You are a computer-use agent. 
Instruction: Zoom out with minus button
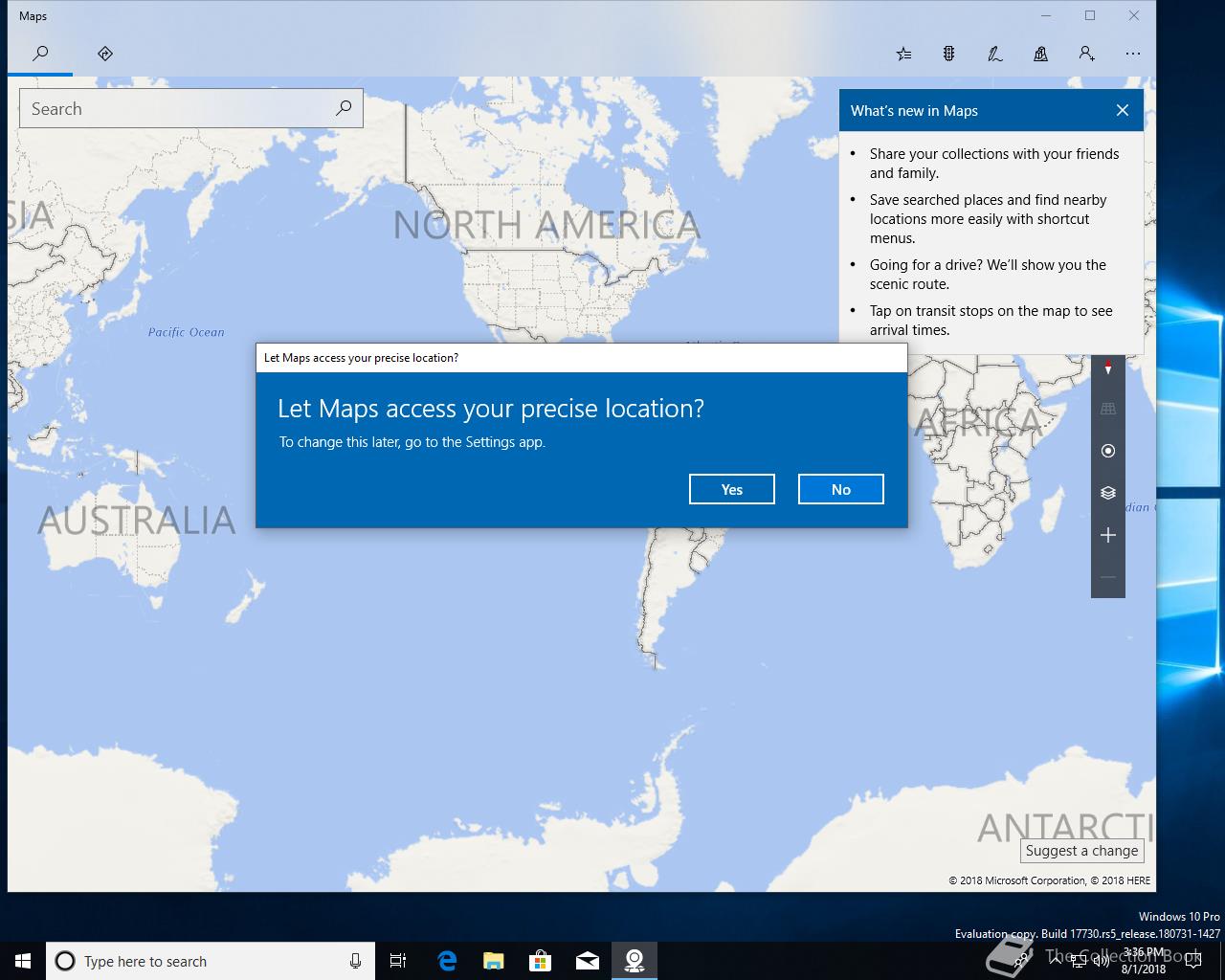point(1108,577)
